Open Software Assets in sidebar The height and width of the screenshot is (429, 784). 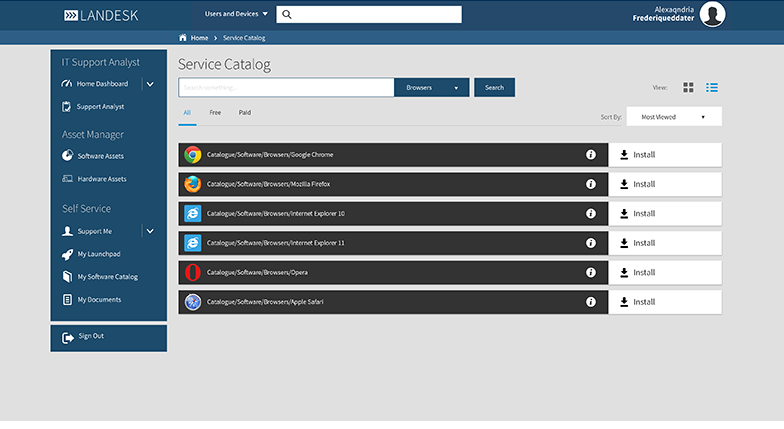click(x=101, y=156)
